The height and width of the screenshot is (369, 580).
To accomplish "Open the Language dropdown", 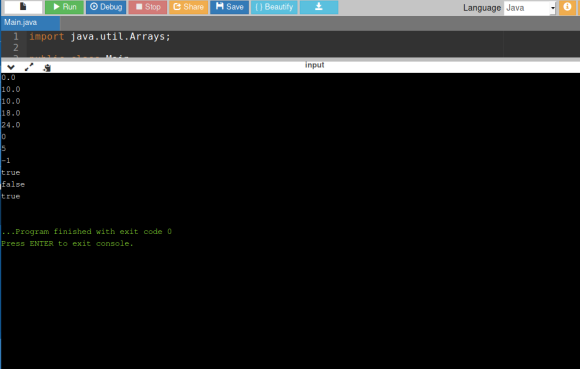I will [x=530, y=8].
